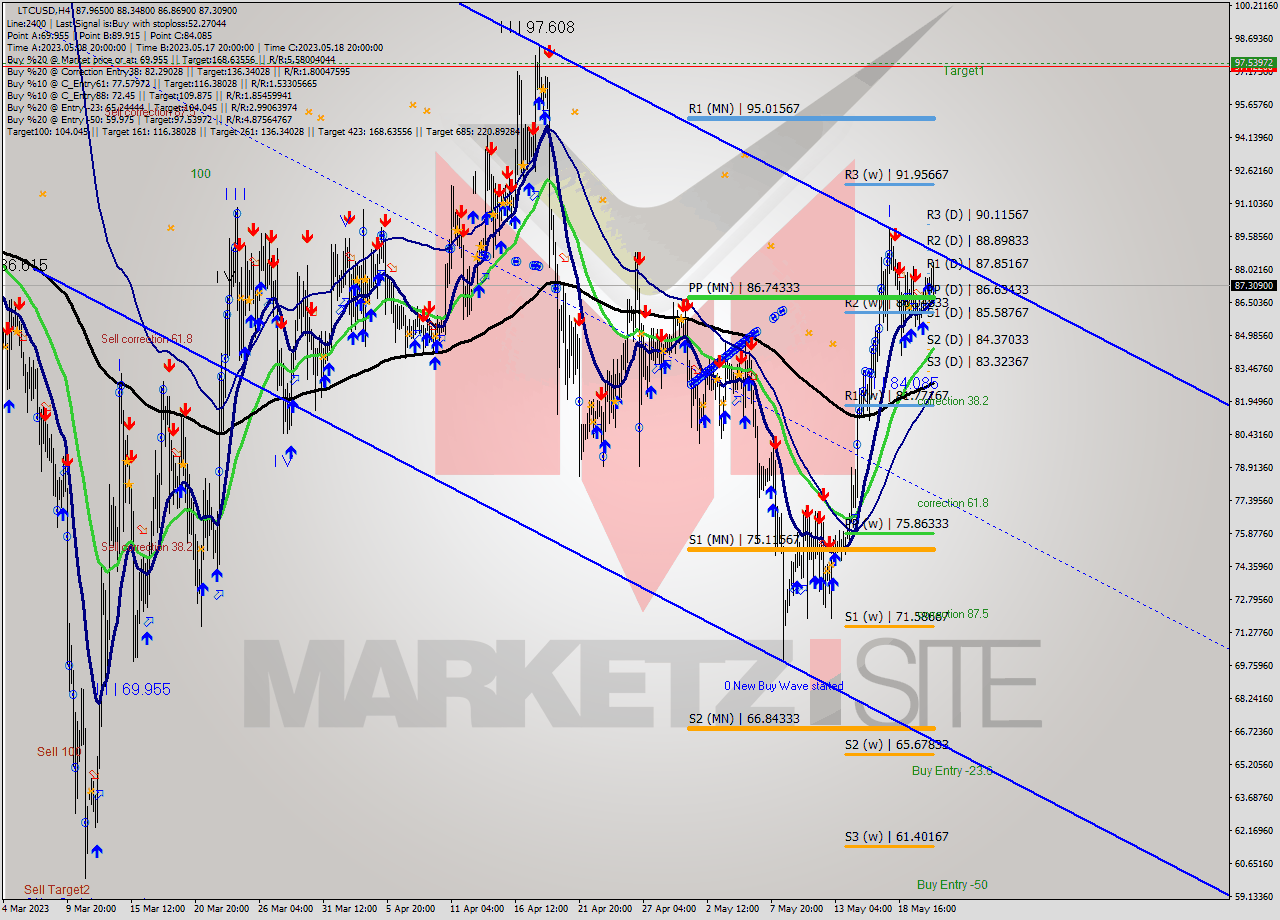
Task: Click the 'S3 (w) | 61.40167' label
Action: 896,837
